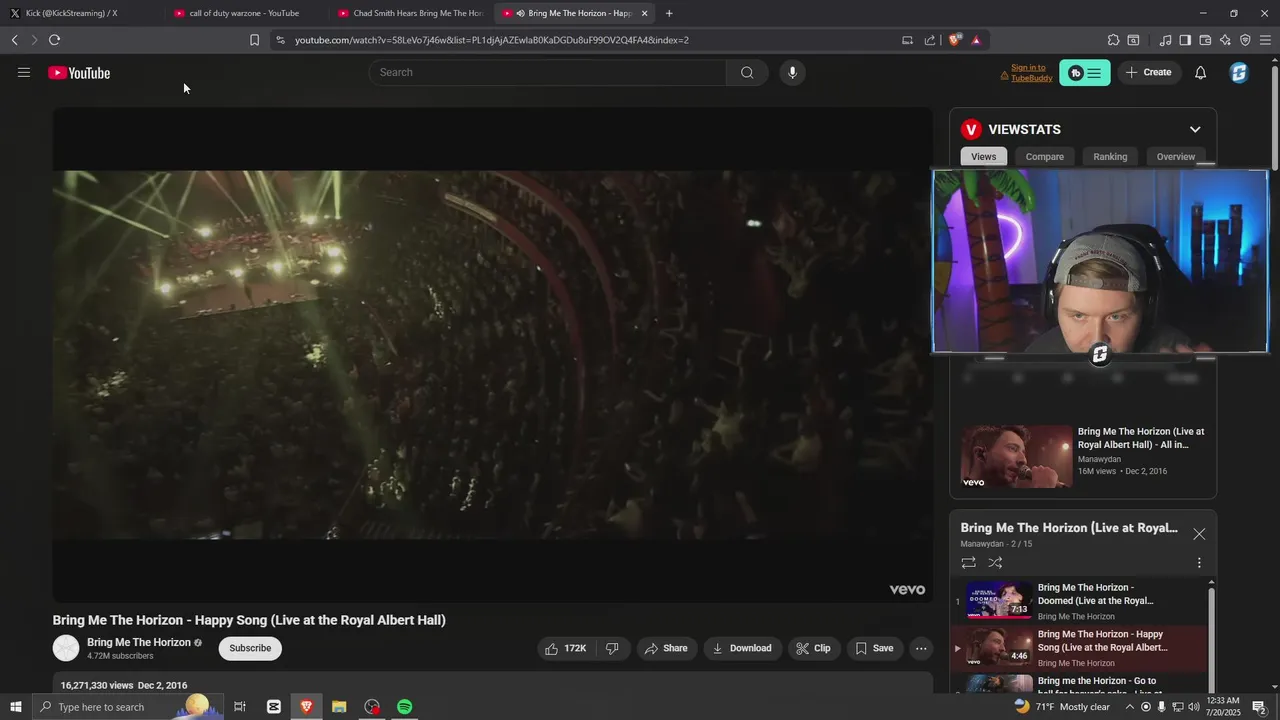Open the account avatar menu

(x=1239, y=72)
